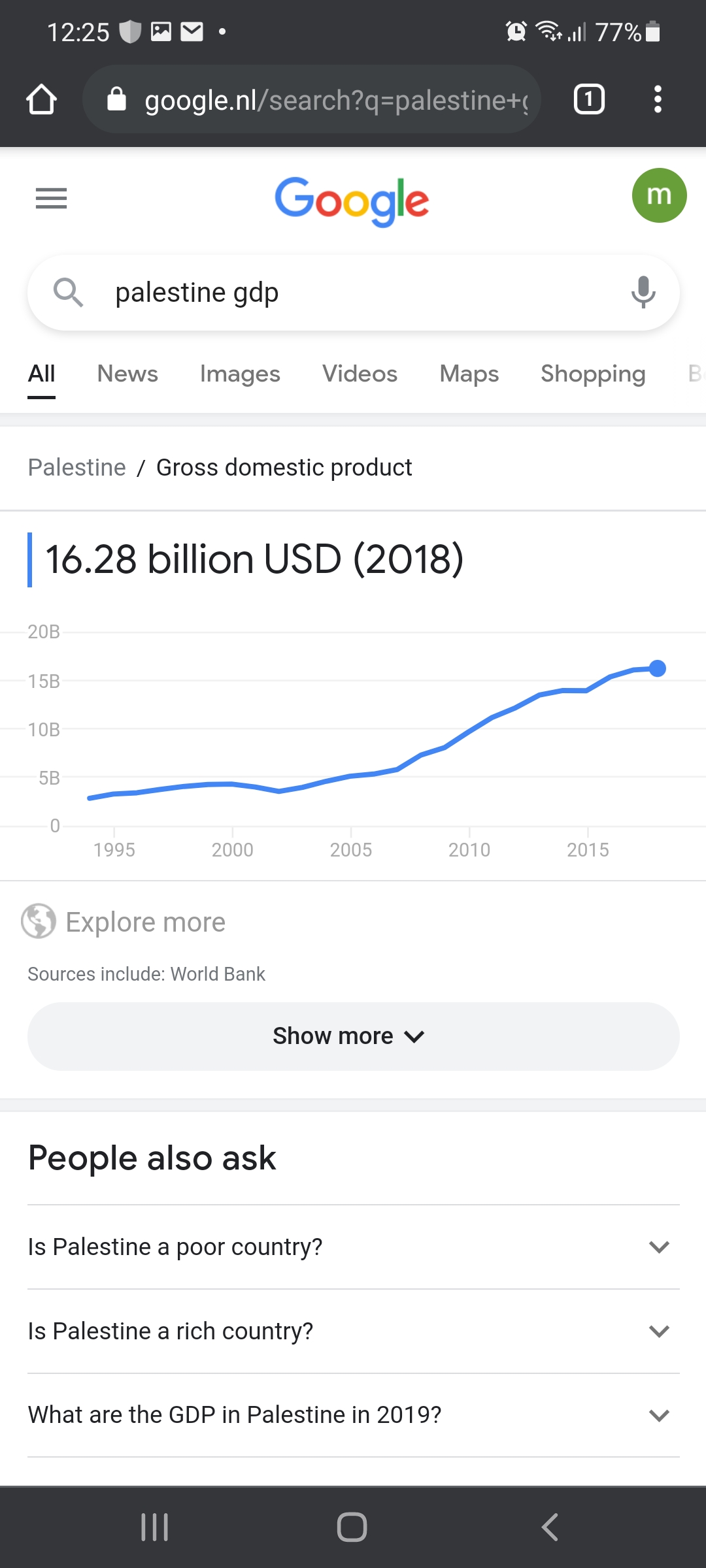Tap the green account avatar

coord(658,195)
